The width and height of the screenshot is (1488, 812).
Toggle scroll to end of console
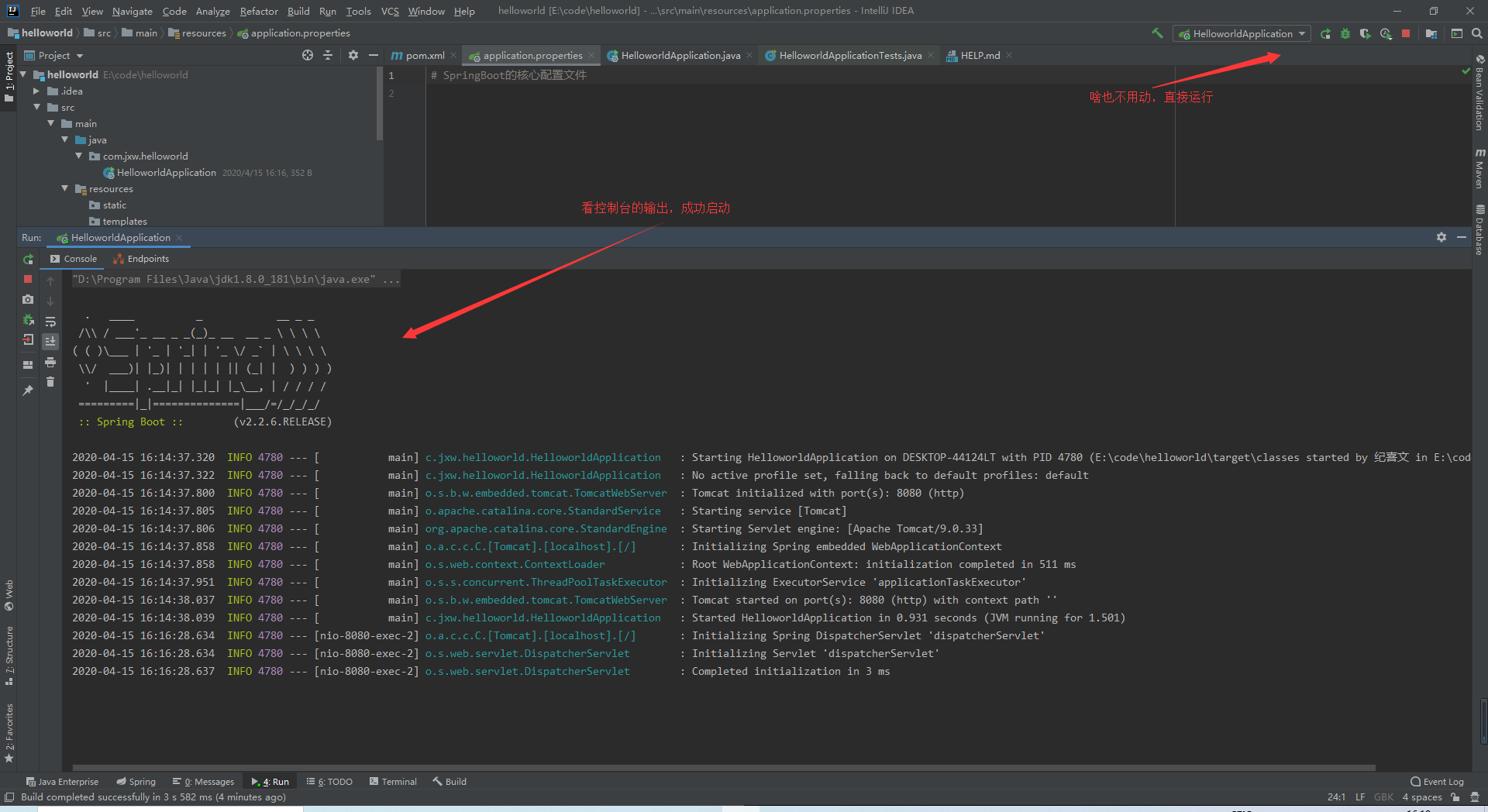(50, 342)
